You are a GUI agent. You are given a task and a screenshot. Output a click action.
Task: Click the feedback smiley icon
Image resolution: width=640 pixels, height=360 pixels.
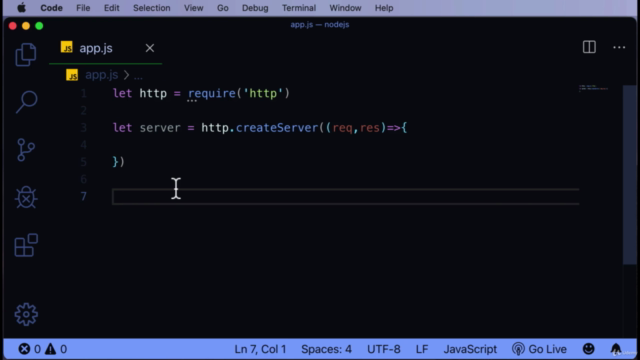588,349
